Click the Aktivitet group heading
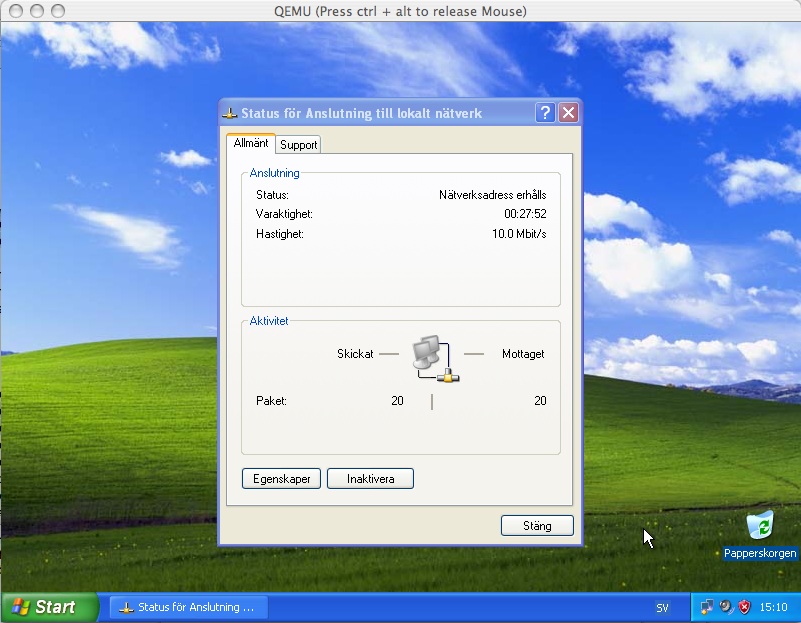The height and width of the screenshot is (623, 801). click(x=269, y=321)
